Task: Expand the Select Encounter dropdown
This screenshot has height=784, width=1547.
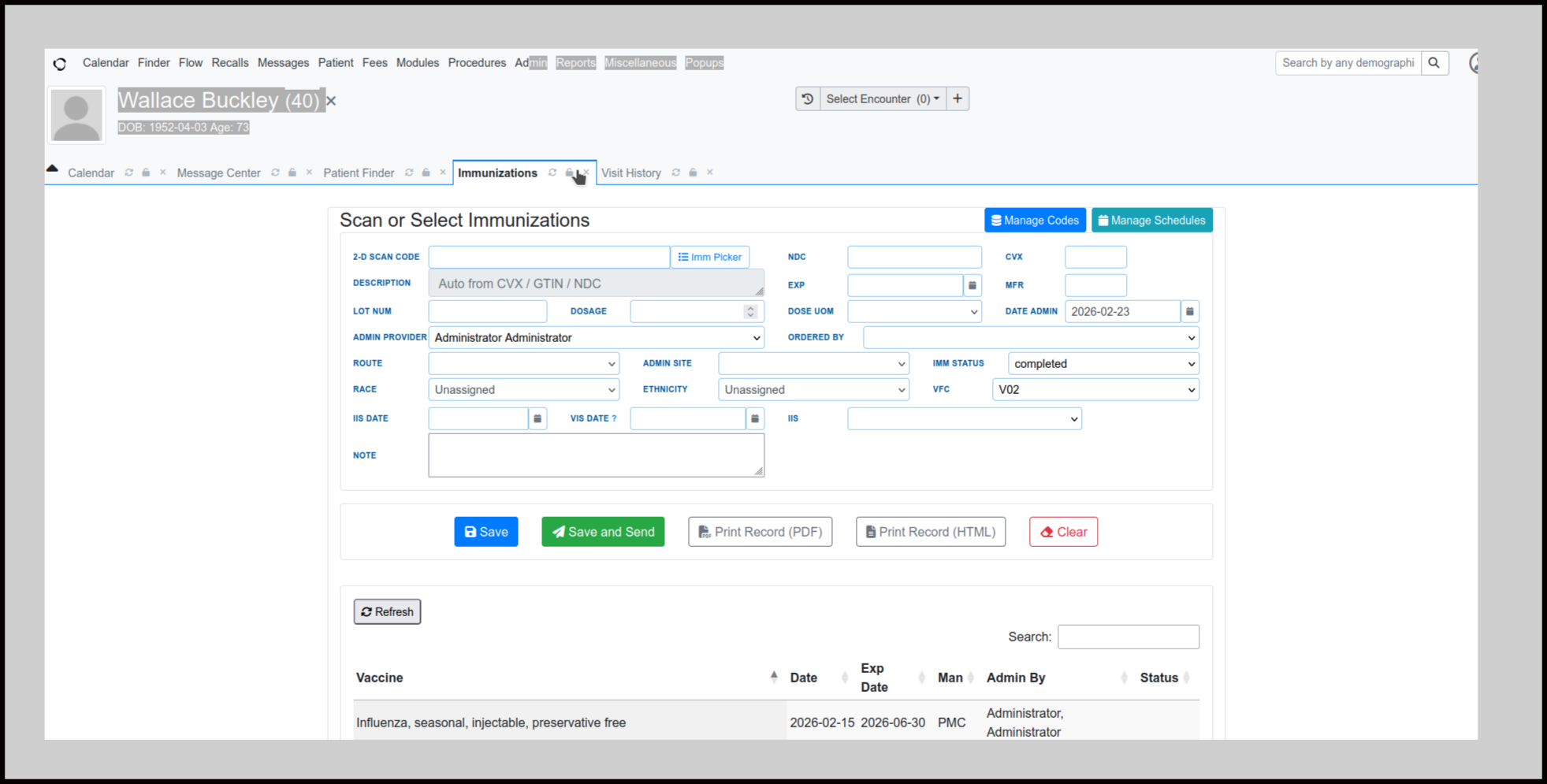Action: pos(882,99)
